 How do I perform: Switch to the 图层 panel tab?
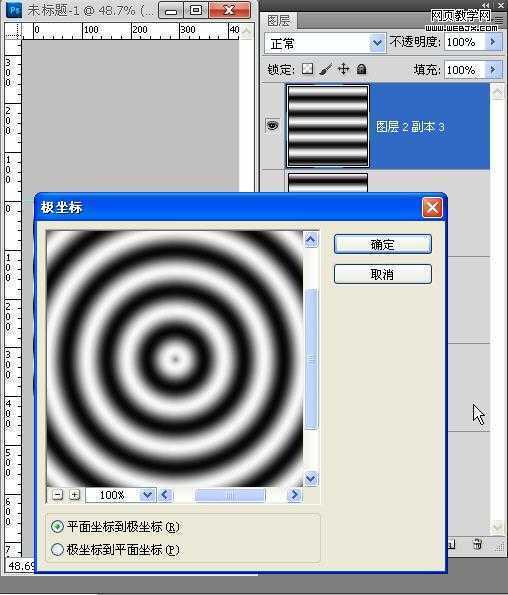tap(278, 20)
